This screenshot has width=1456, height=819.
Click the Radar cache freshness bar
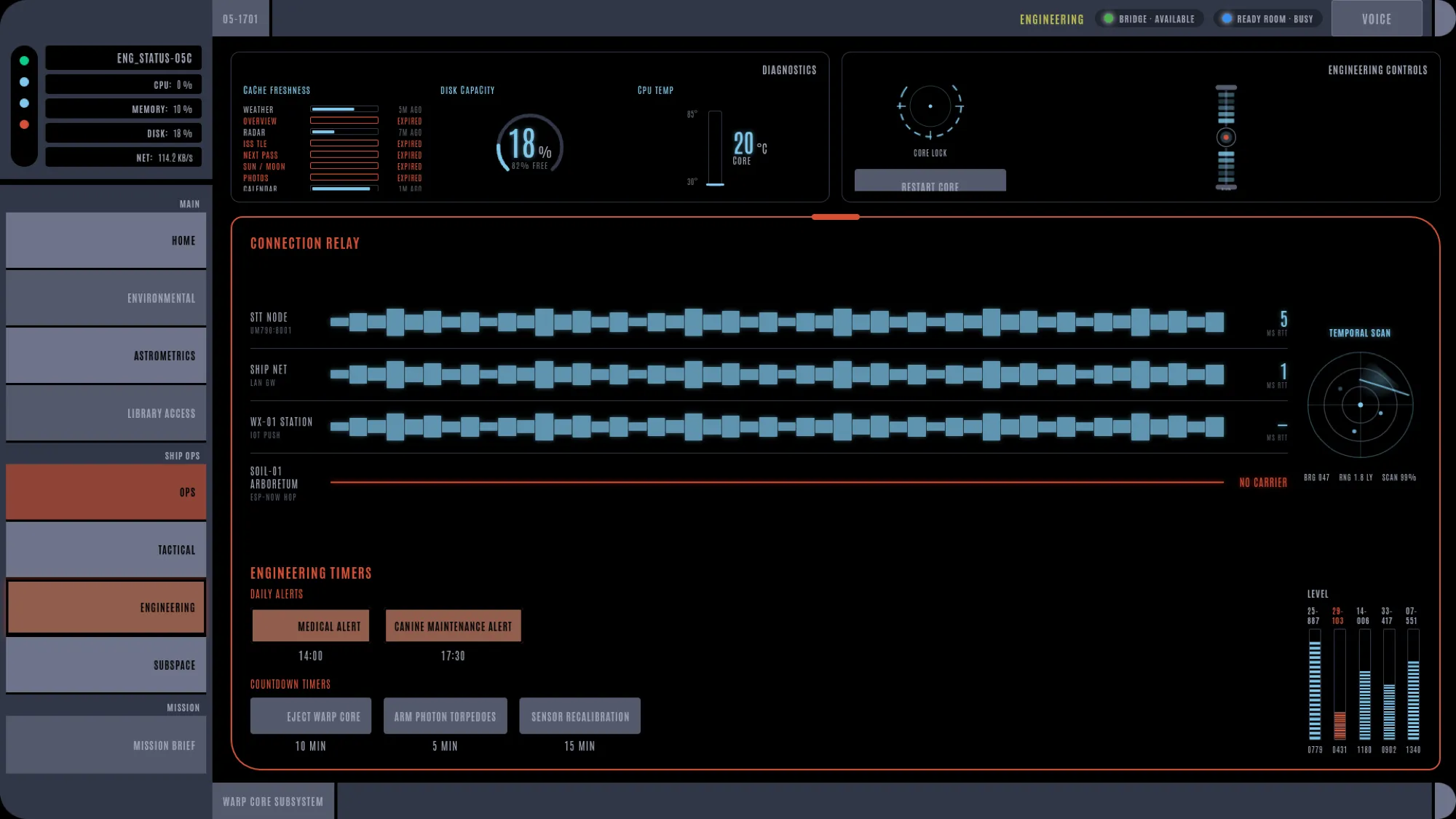tap(344, 132)
